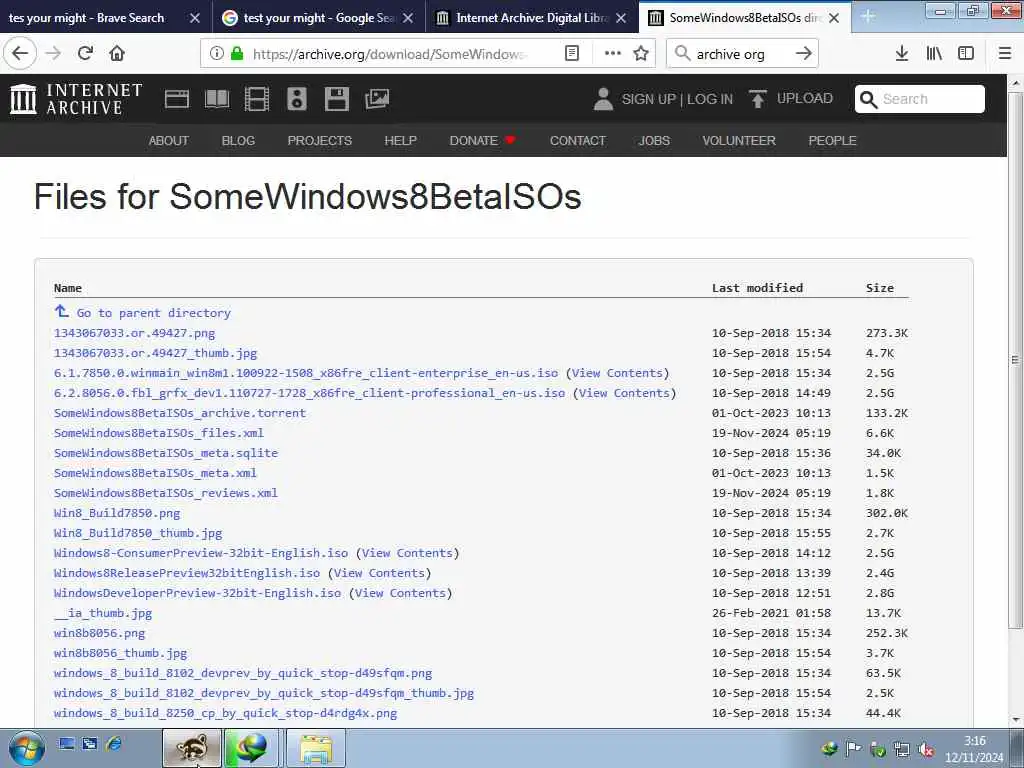This screenshot has width=1024, height=768.
Task: Download Windows8-ConsumerPreview-32bit-English.iso
Action: coord(200,553)
